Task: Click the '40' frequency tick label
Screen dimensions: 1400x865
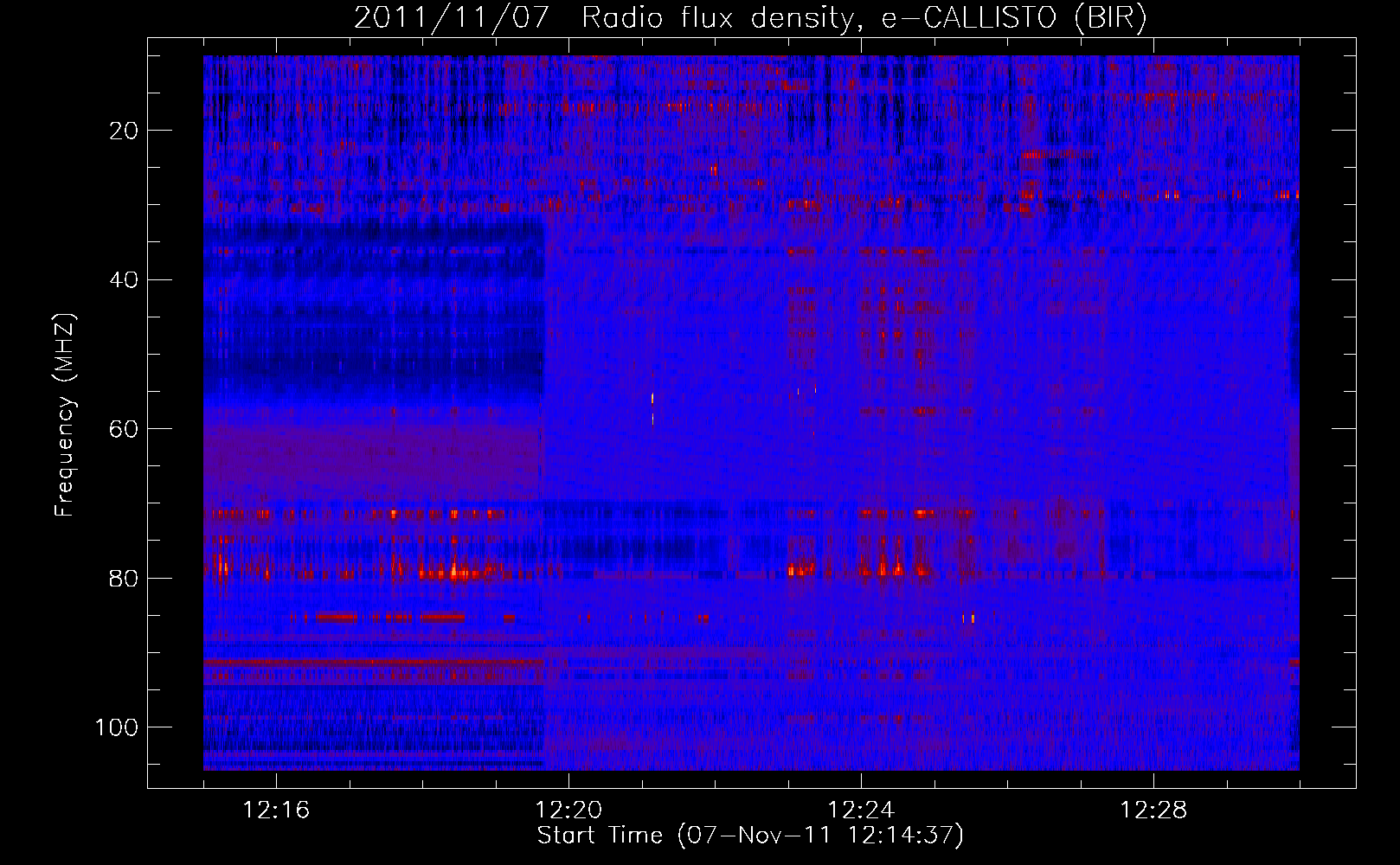Action: tap(125, 280)
